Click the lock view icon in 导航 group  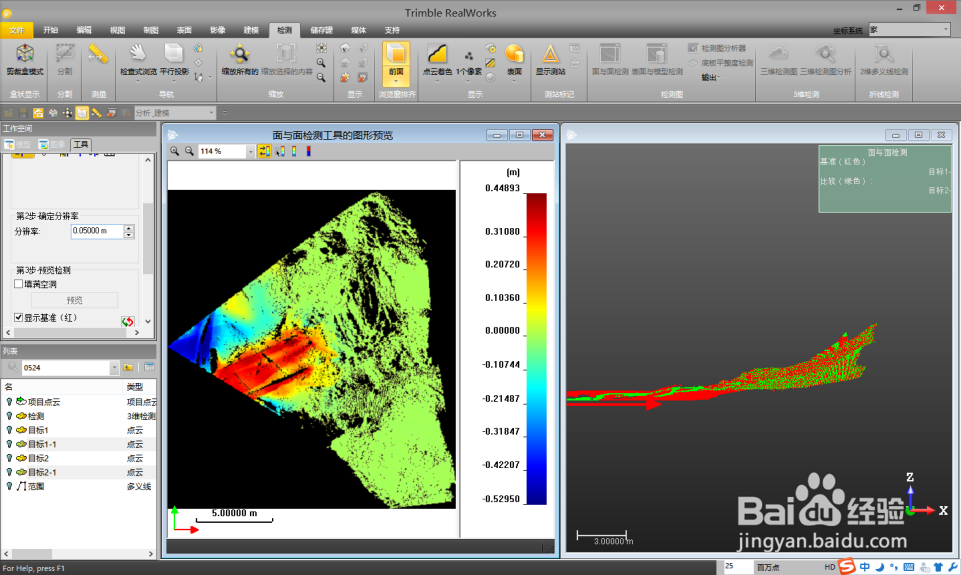[199, 48]
